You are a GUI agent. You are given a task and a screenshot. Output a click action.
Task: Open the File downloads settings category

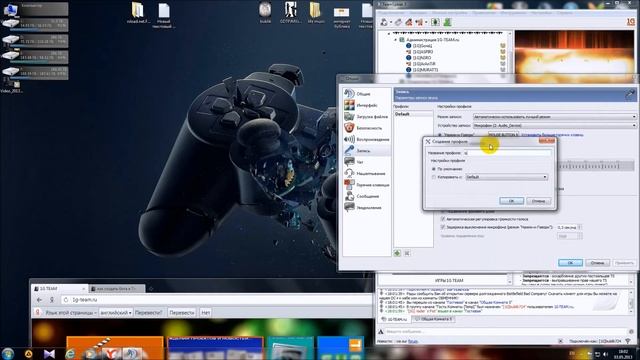[x=366, y=117]
